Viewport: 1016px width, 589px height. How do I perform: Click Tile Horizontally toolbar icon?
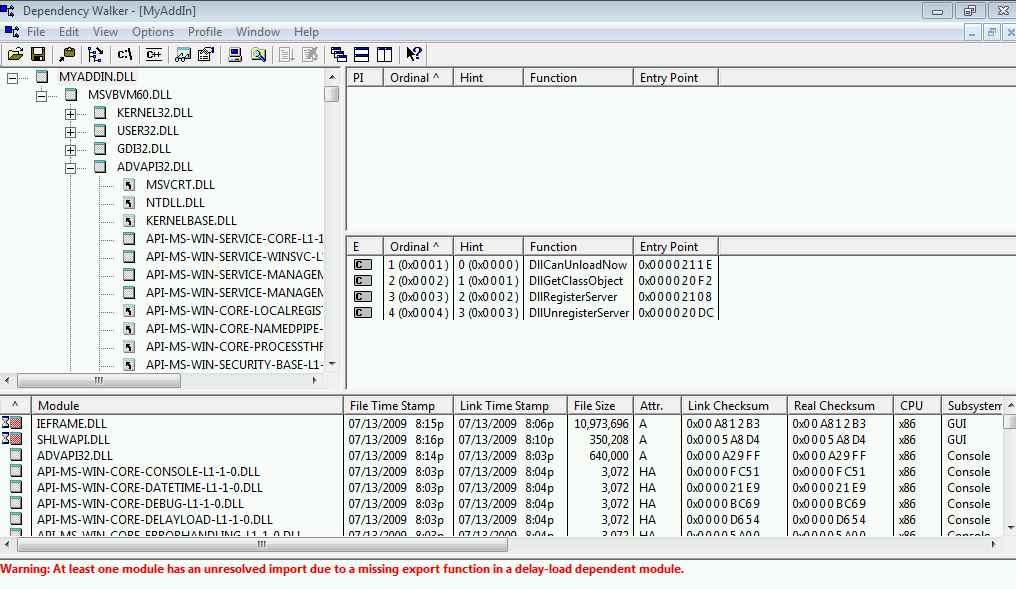(x=362, y=54)
